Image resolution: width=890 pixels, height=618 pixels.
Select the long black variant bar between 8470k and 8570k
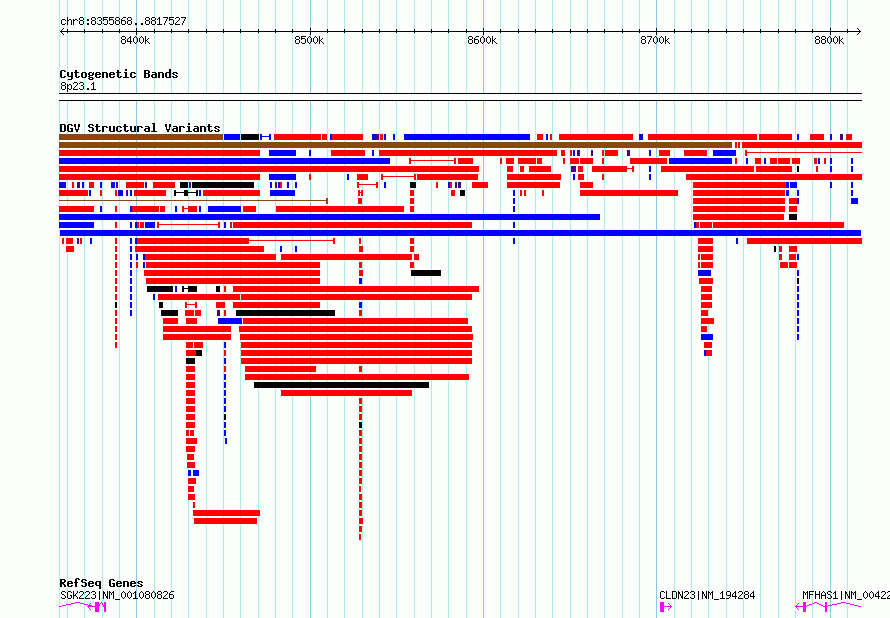coord(342,385)
